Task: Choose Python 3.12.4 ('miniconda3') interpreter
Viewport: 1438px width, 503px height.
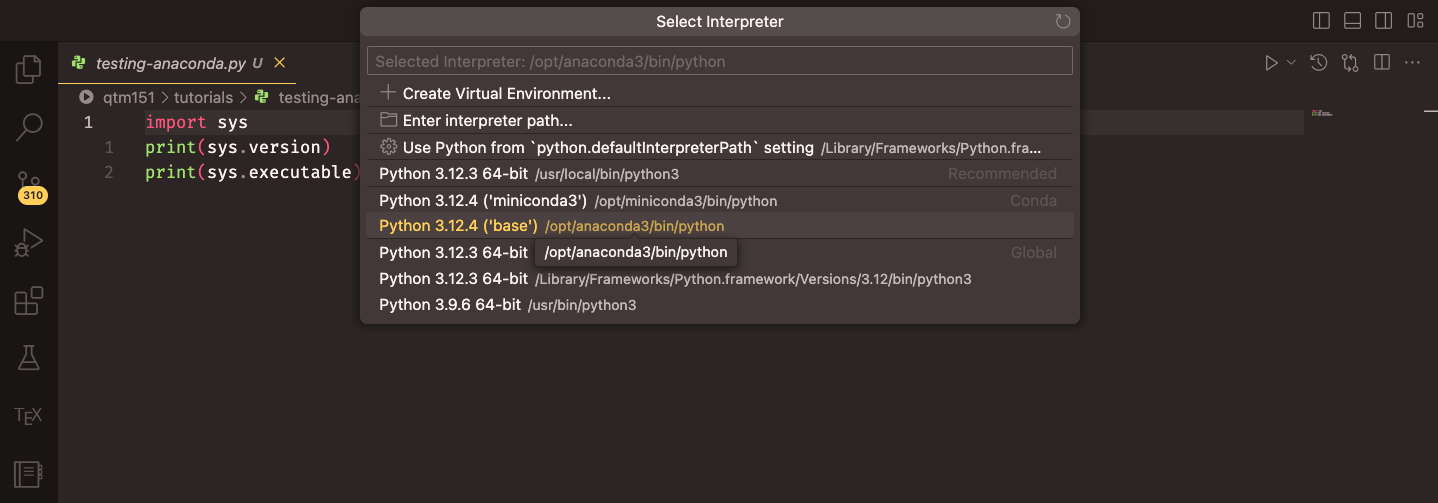Action: [483, 201]
